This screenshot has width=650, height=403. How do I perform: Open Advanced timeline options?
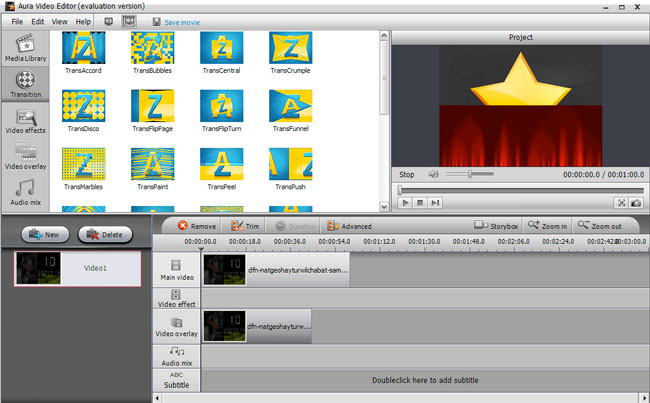point(349,226)
